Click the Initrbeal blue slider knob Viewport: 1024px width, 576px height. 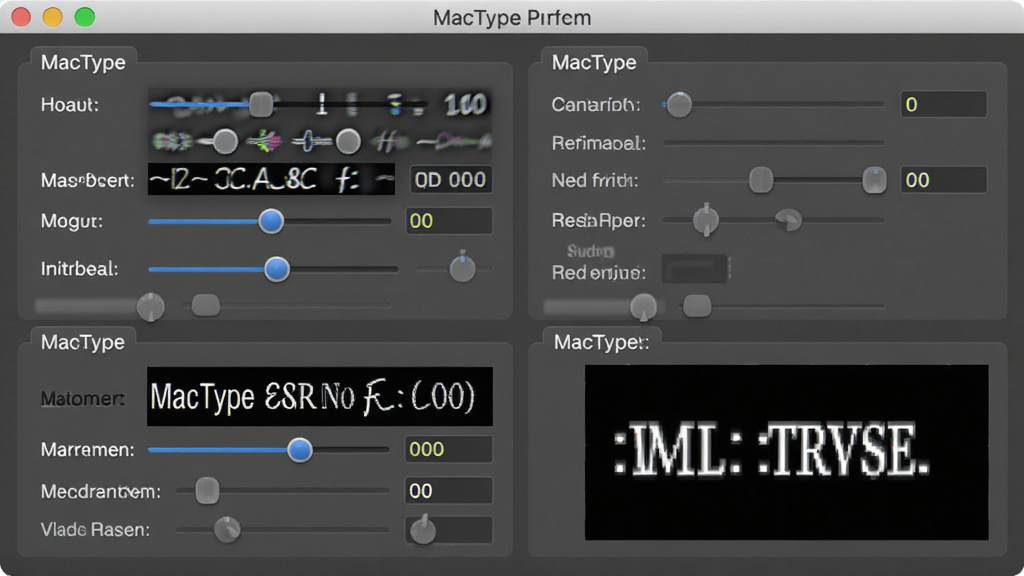point(277,269)
